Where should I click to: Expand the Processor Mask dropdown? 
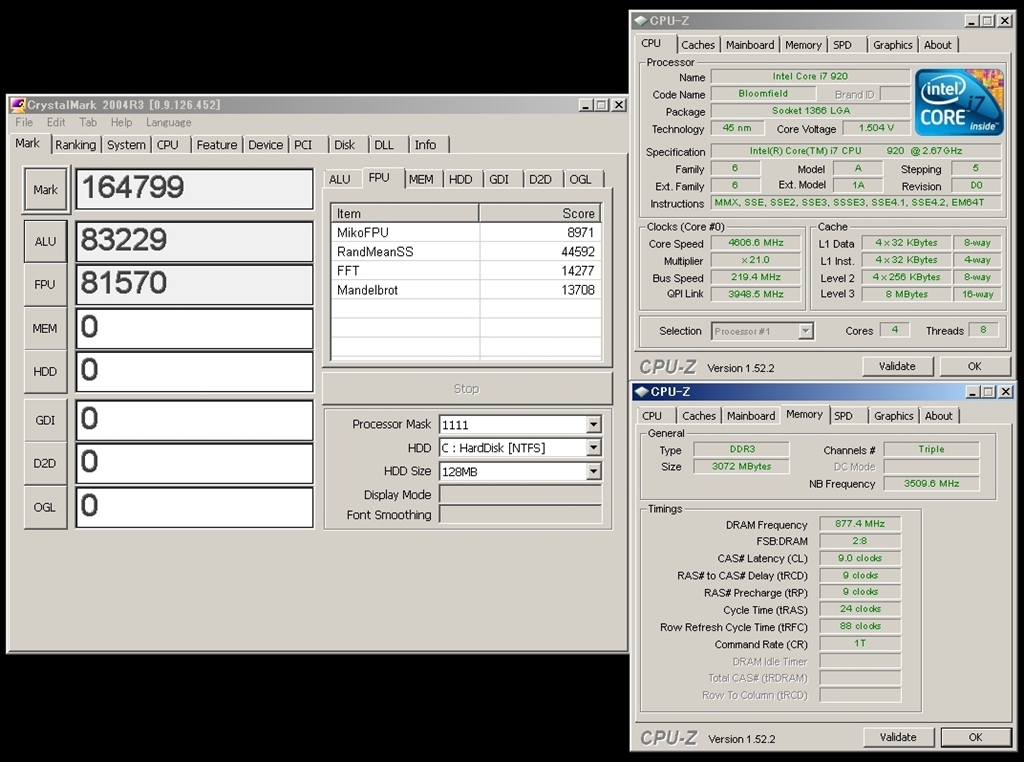(x=593, y=424)
